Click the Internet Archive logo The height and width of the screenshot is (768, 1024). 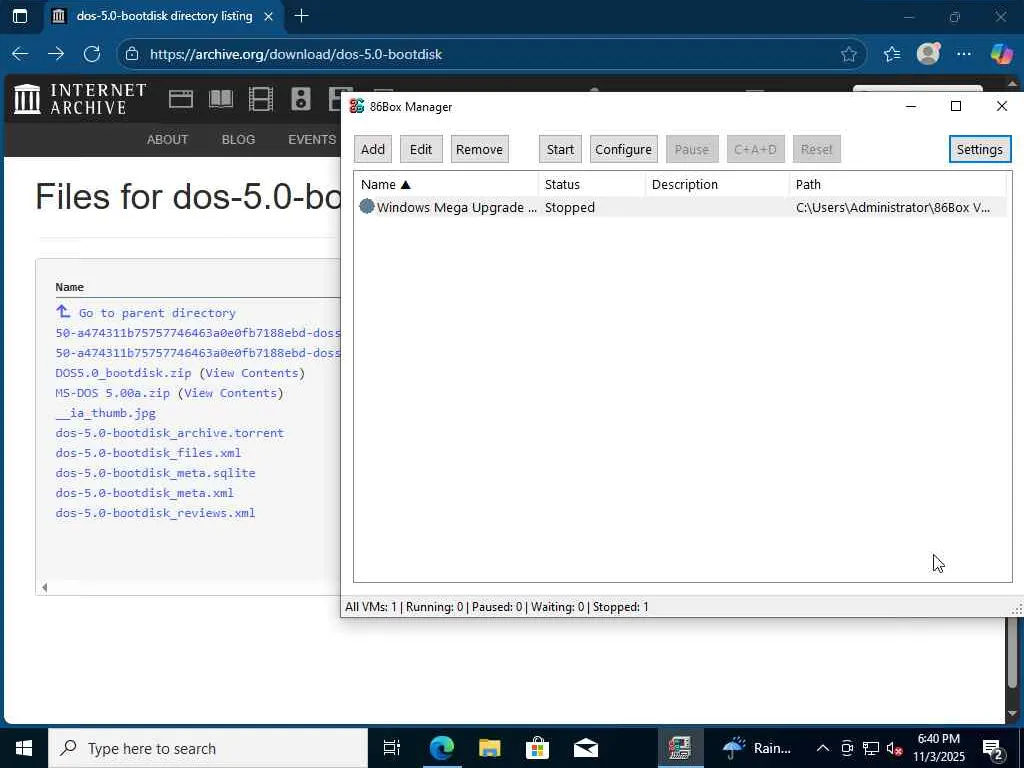[x=80, y=99]
